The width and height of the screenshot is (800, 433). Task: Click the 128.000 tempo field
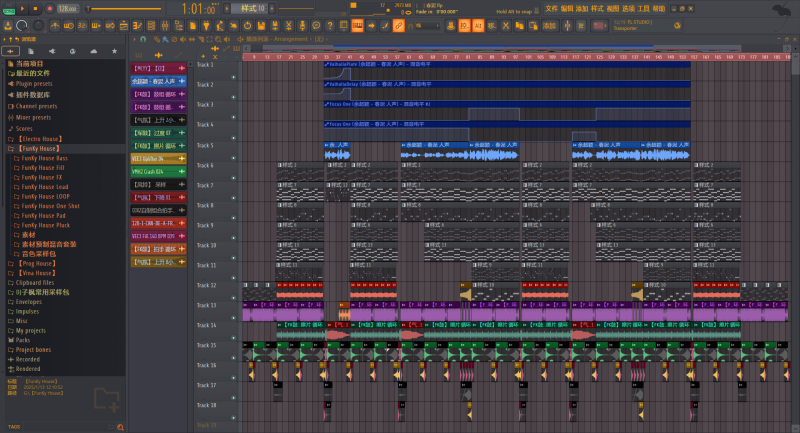click(67, 8)
